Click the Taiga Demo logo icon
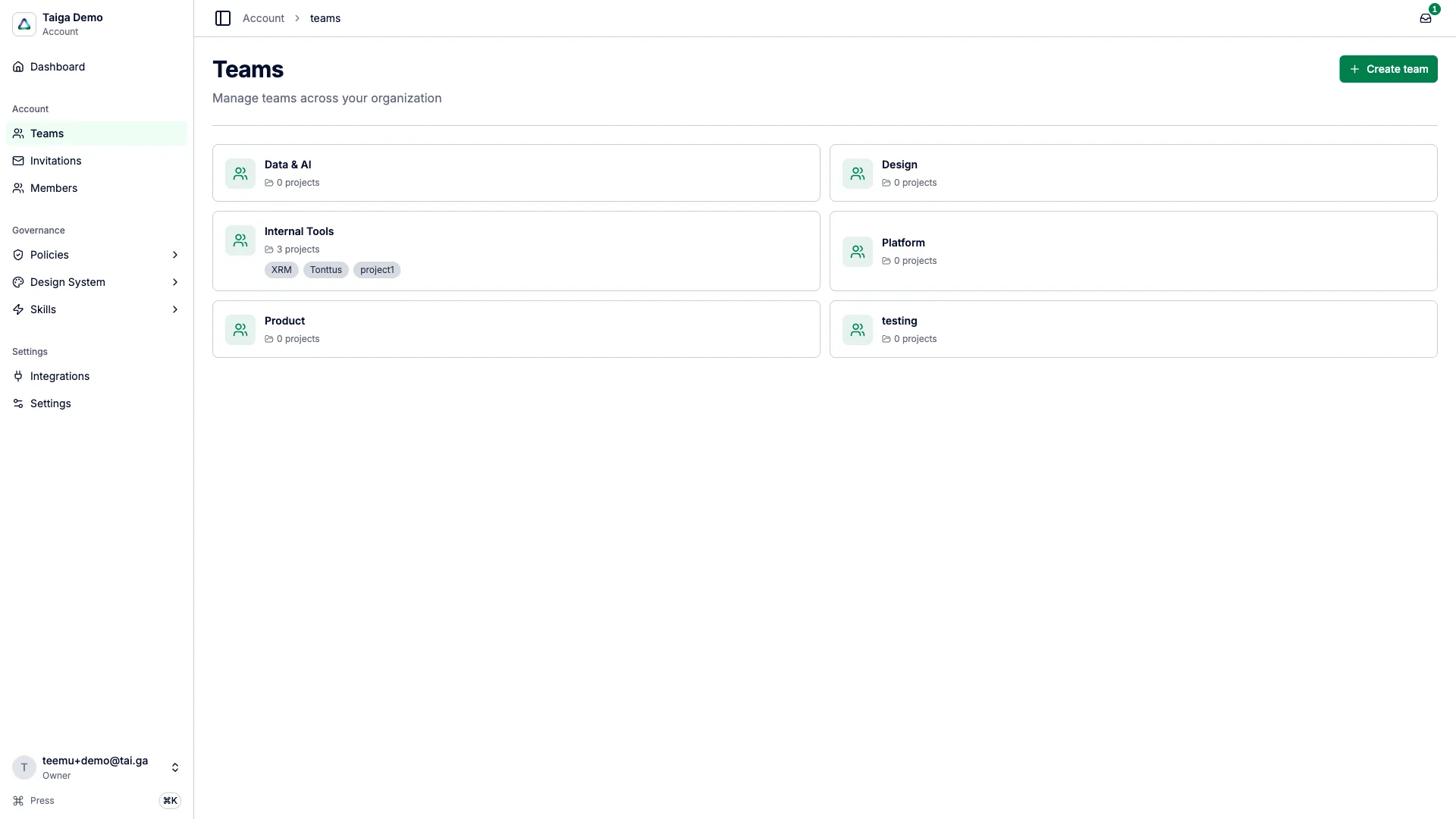 point(24,24)
